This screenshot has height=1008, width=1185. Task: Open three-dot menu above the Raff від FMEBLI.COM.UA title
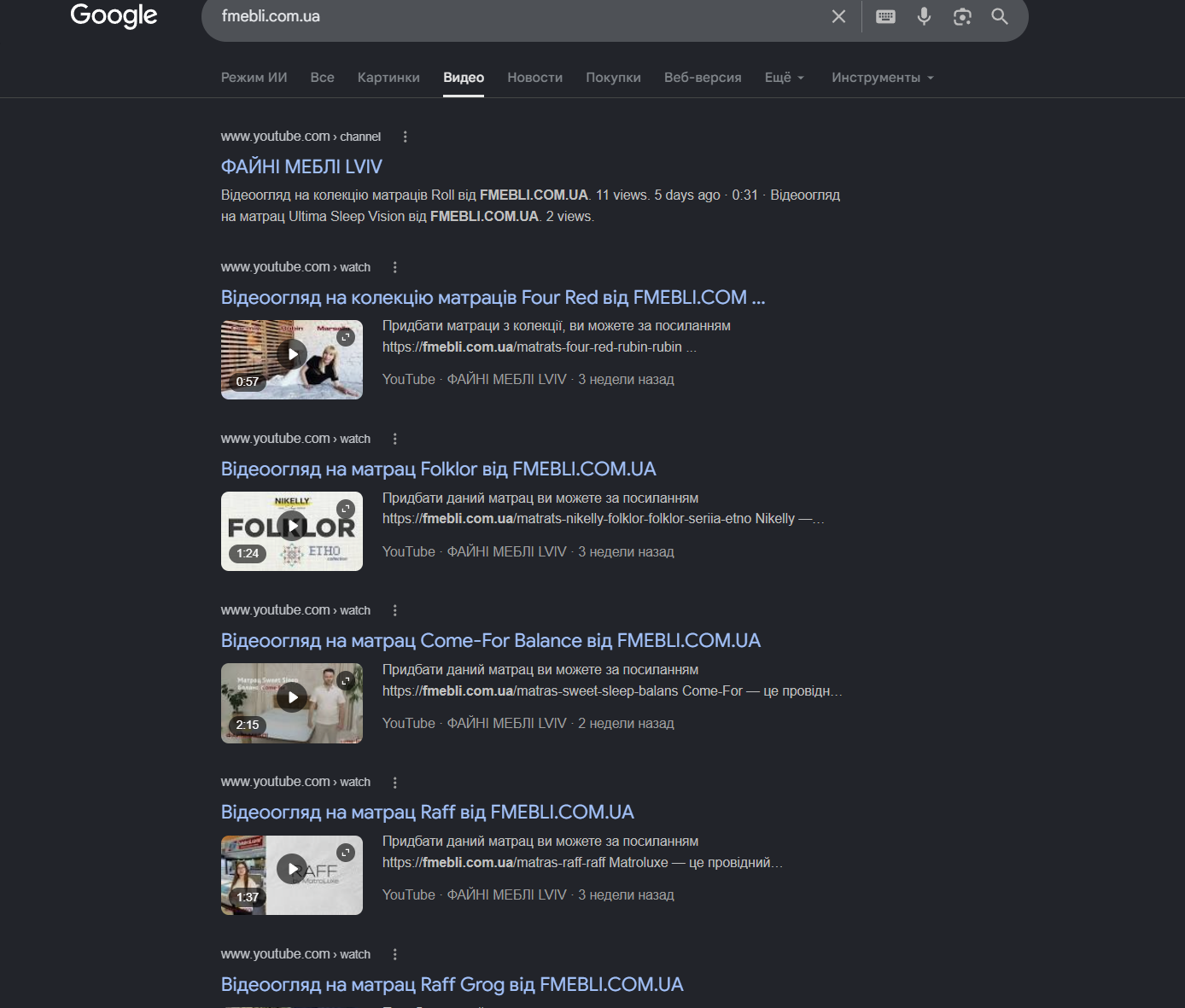point(394,783)
